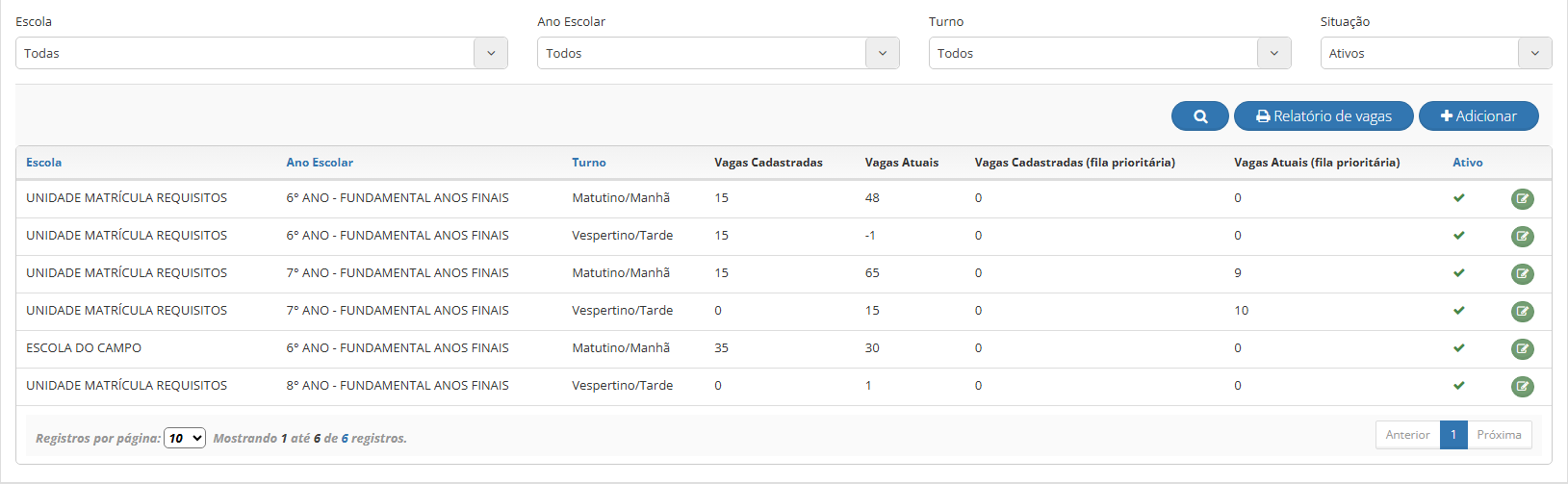This screenshot has width=1568, height=484.
Task: Open the Escola dropdown
Action: (261, 53)
